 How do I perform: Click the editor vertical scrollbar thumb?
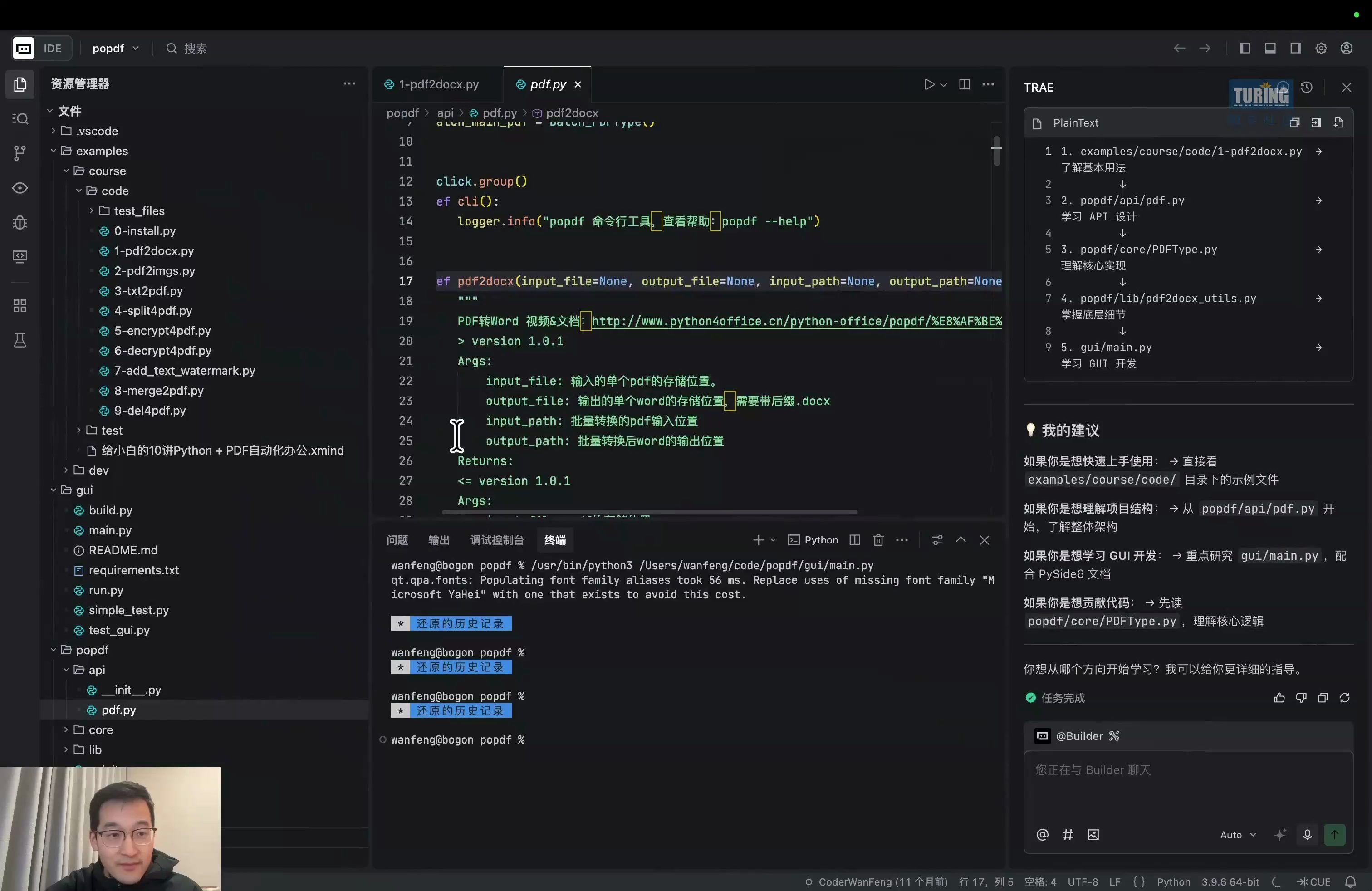(996, 151)
